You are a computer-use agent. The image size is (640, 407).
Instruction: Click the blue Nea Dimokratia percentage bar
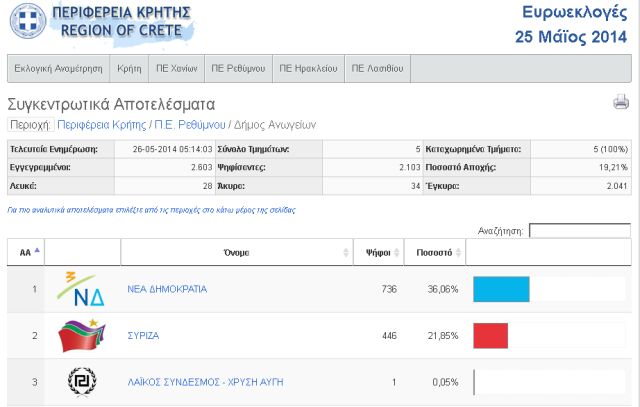[500, 289]
